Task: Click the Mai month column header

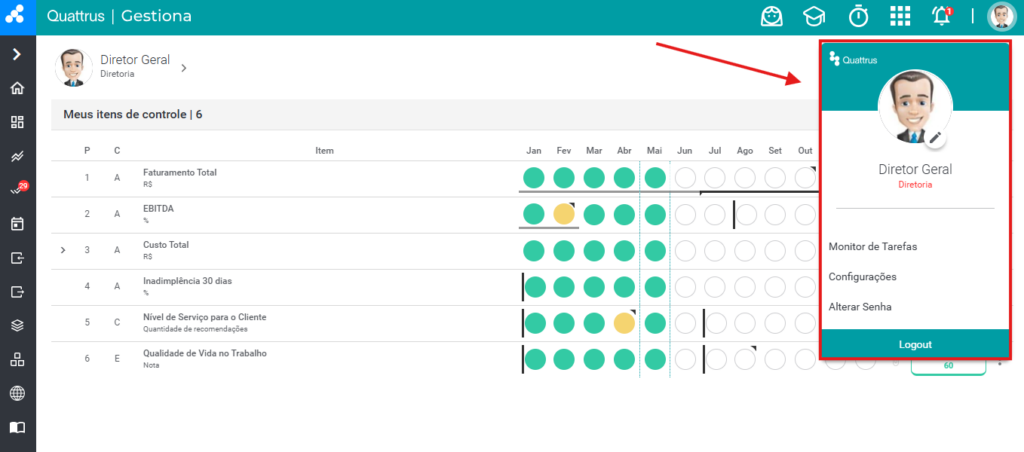Action: click(654, 151)
